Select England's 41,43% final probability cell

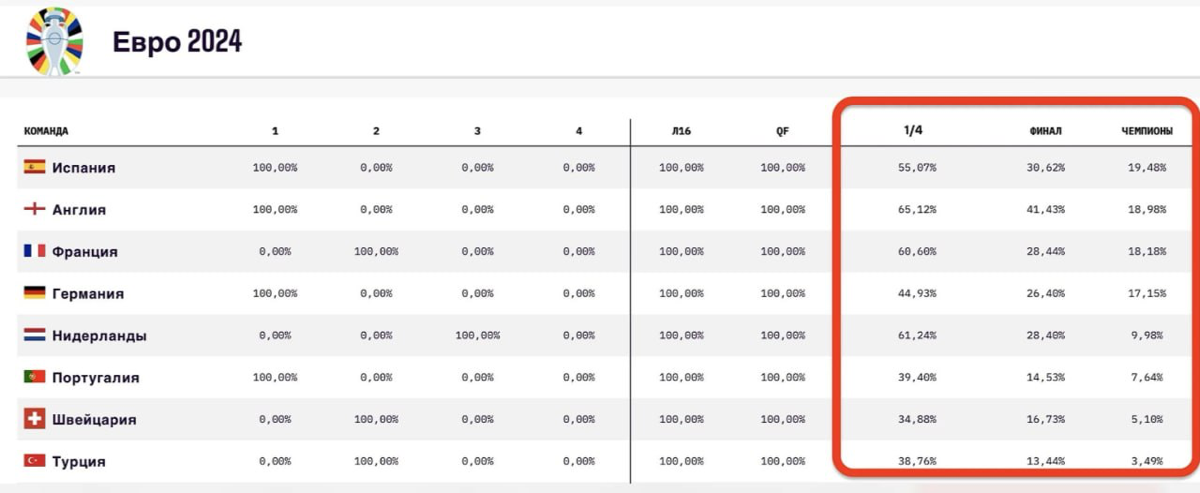point(1045,210)
